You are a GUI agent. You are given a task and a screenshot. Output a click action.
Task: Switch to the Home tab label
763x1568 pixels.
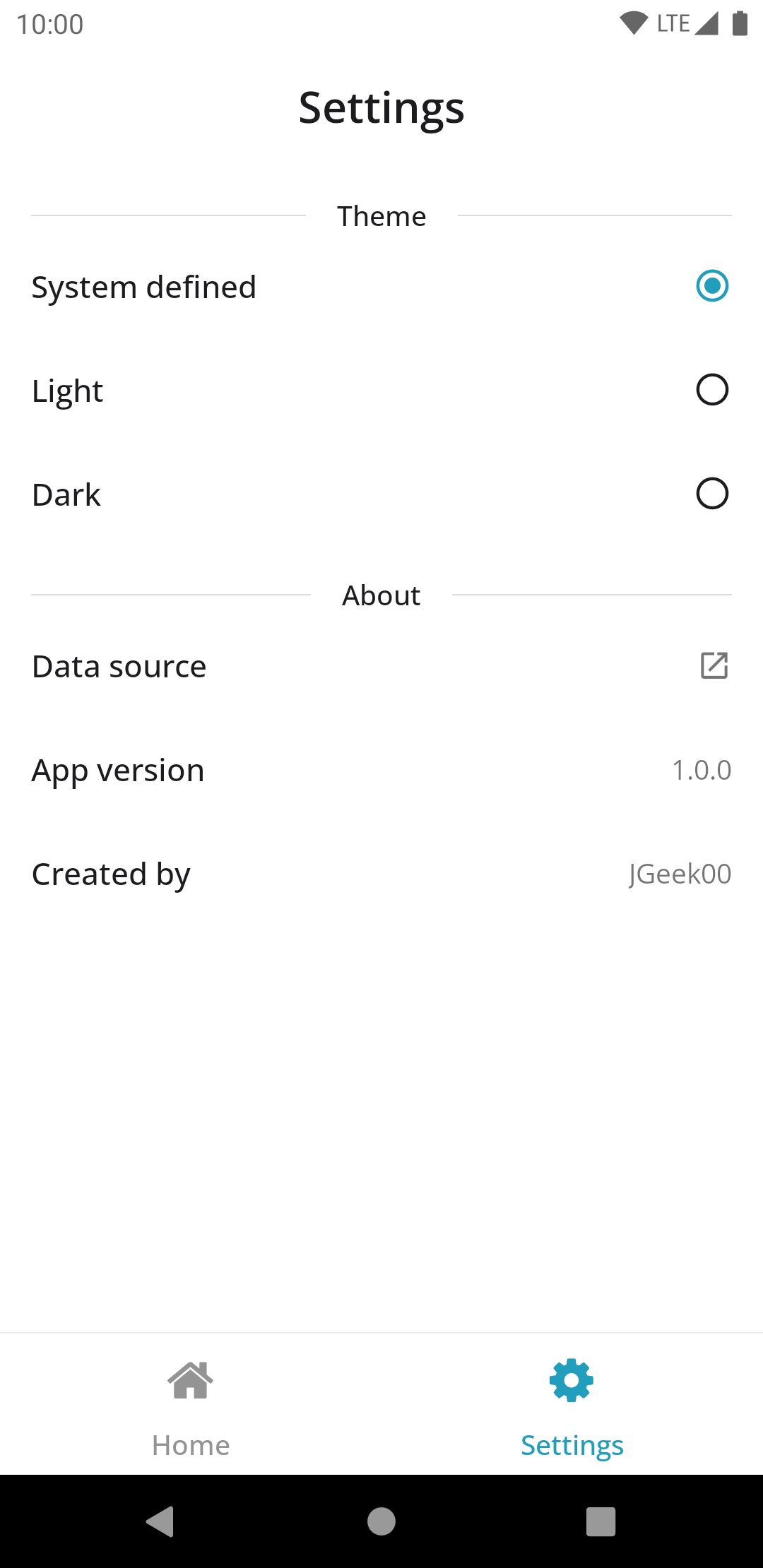coord(191,1445)
